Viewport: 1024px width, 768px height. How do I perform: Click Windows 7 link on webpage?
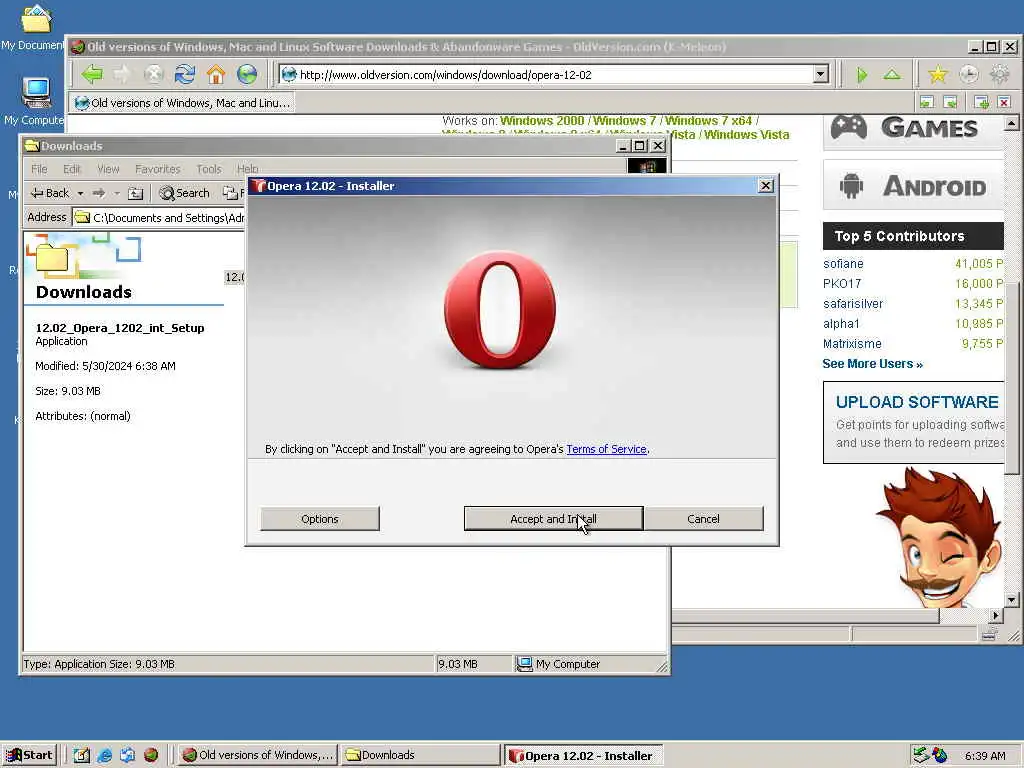click(624, 121)
